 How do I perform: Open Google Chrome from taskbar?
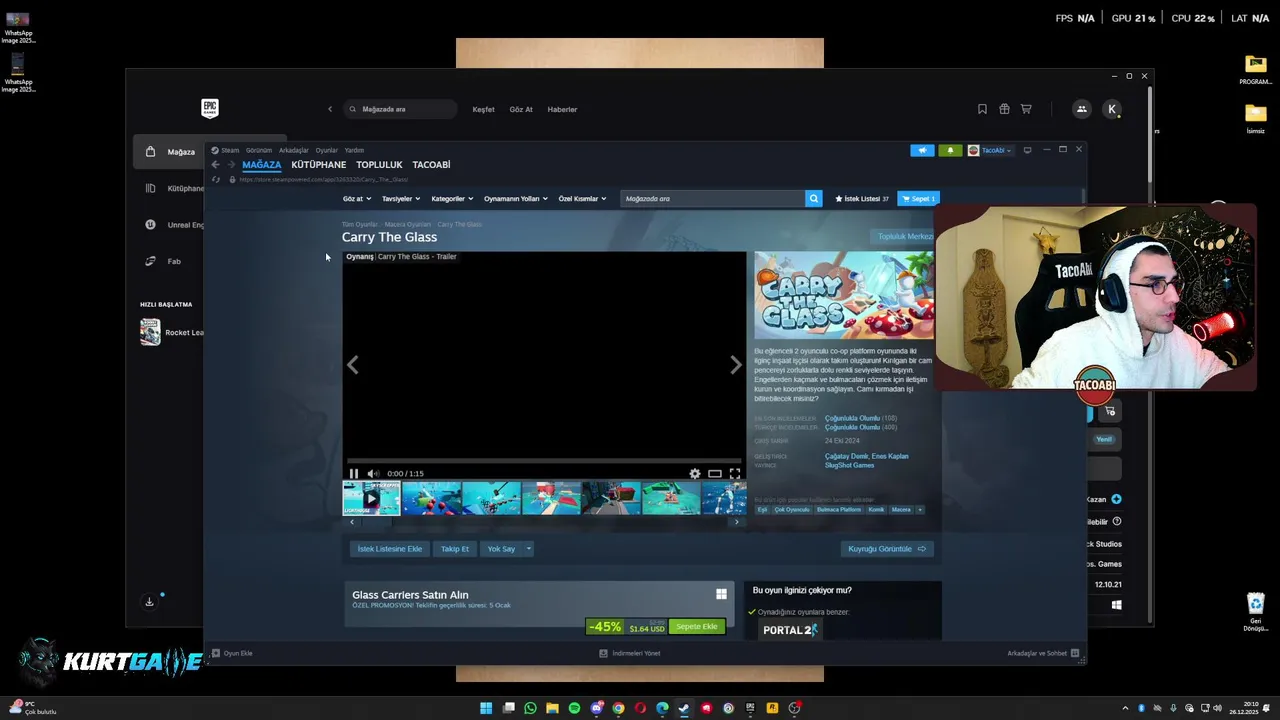tap(618, 708)
